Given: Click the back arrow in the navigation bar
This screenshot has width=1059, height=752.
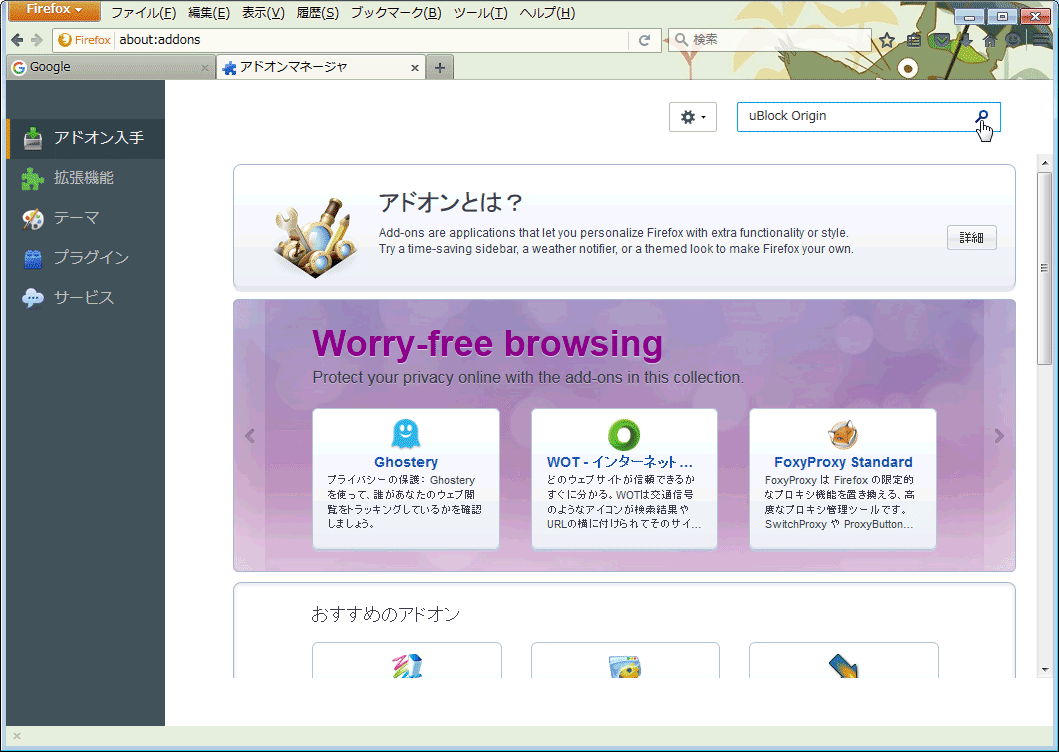Looking at the screenshot, I should click(18, 40).
